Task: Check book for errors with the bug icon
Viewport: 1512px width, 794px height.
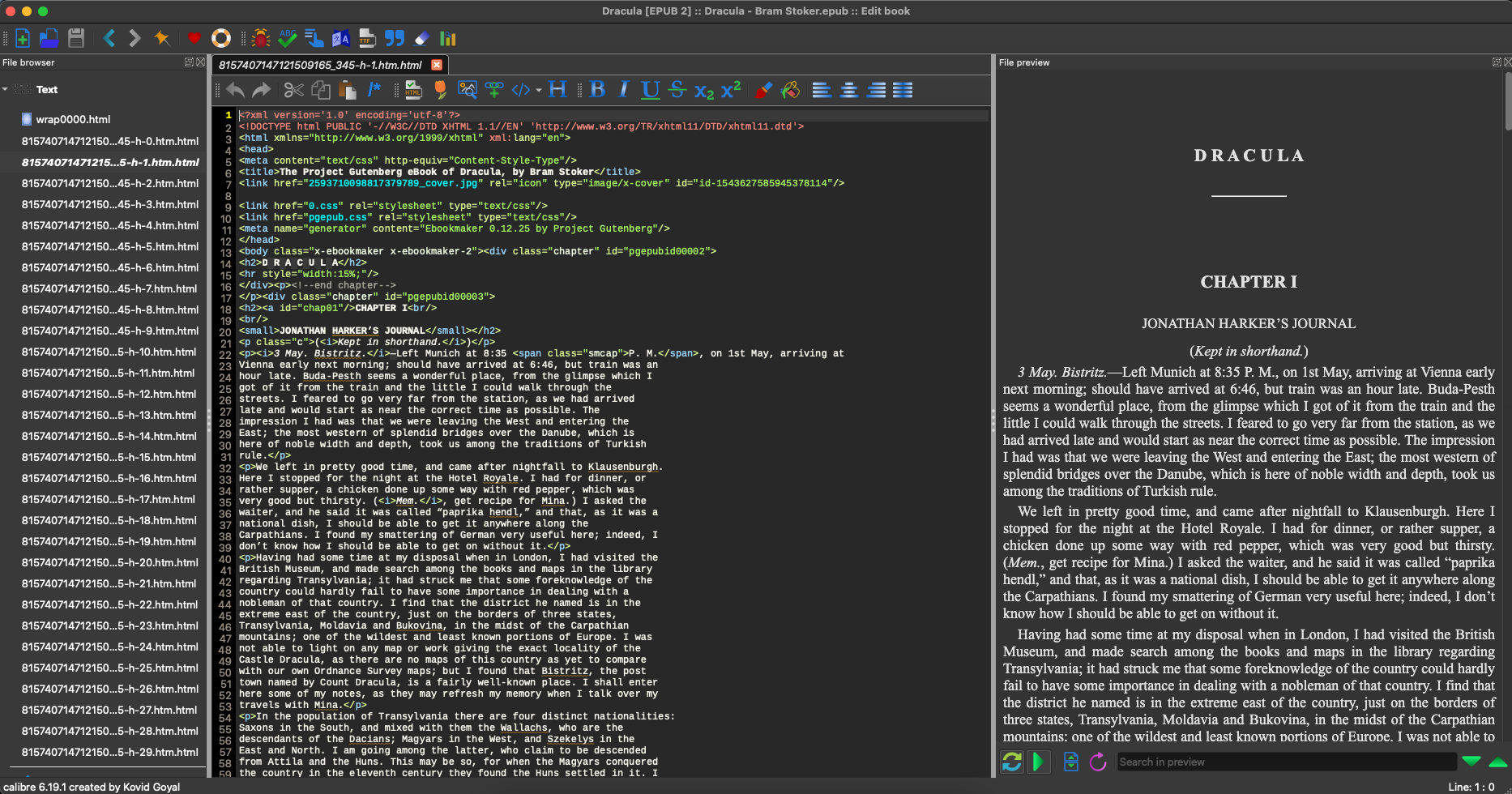Action: (x=261, y=37)
